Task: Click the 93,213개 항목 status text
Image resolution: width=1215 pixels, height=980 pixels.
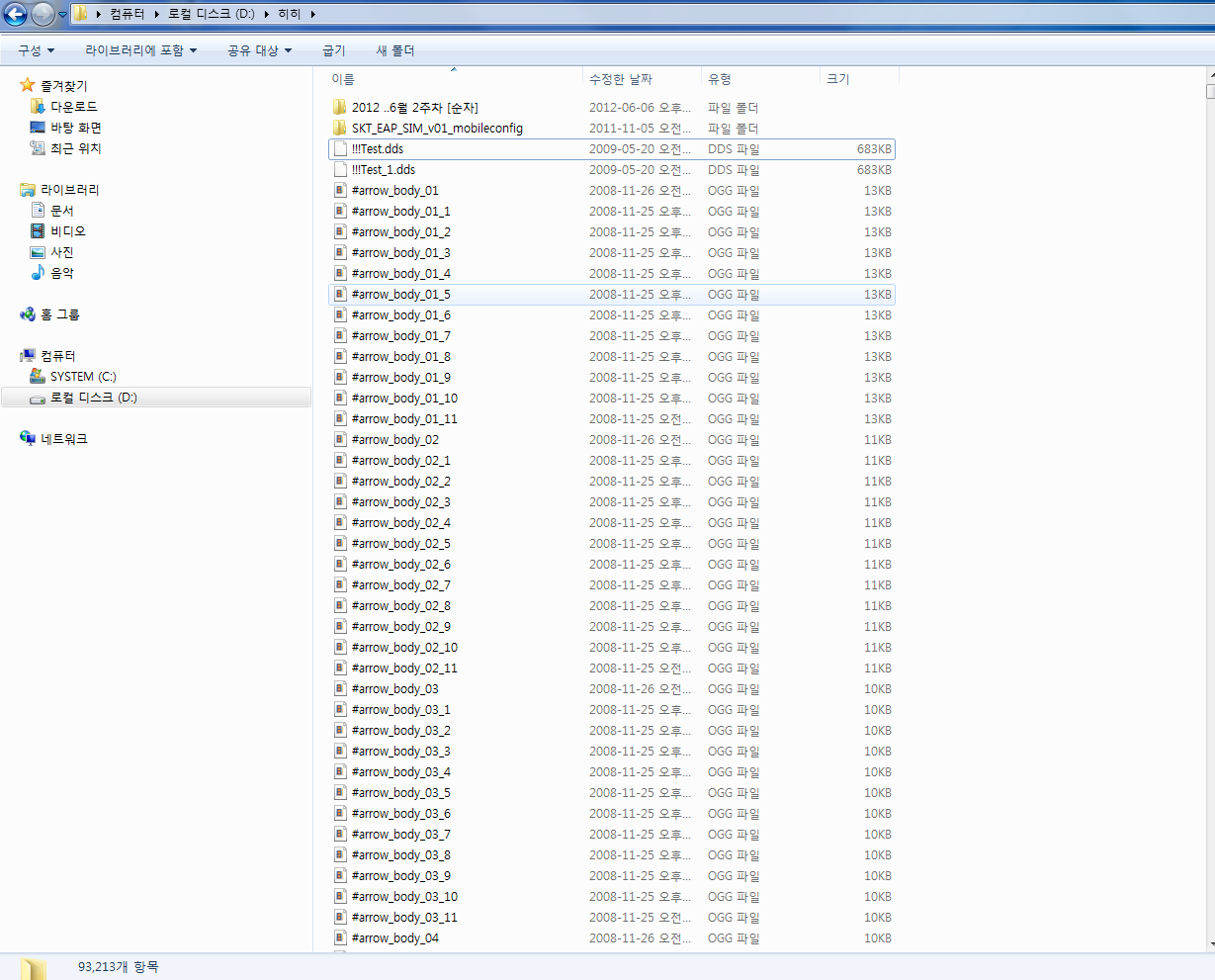Action: pos(118,966)
